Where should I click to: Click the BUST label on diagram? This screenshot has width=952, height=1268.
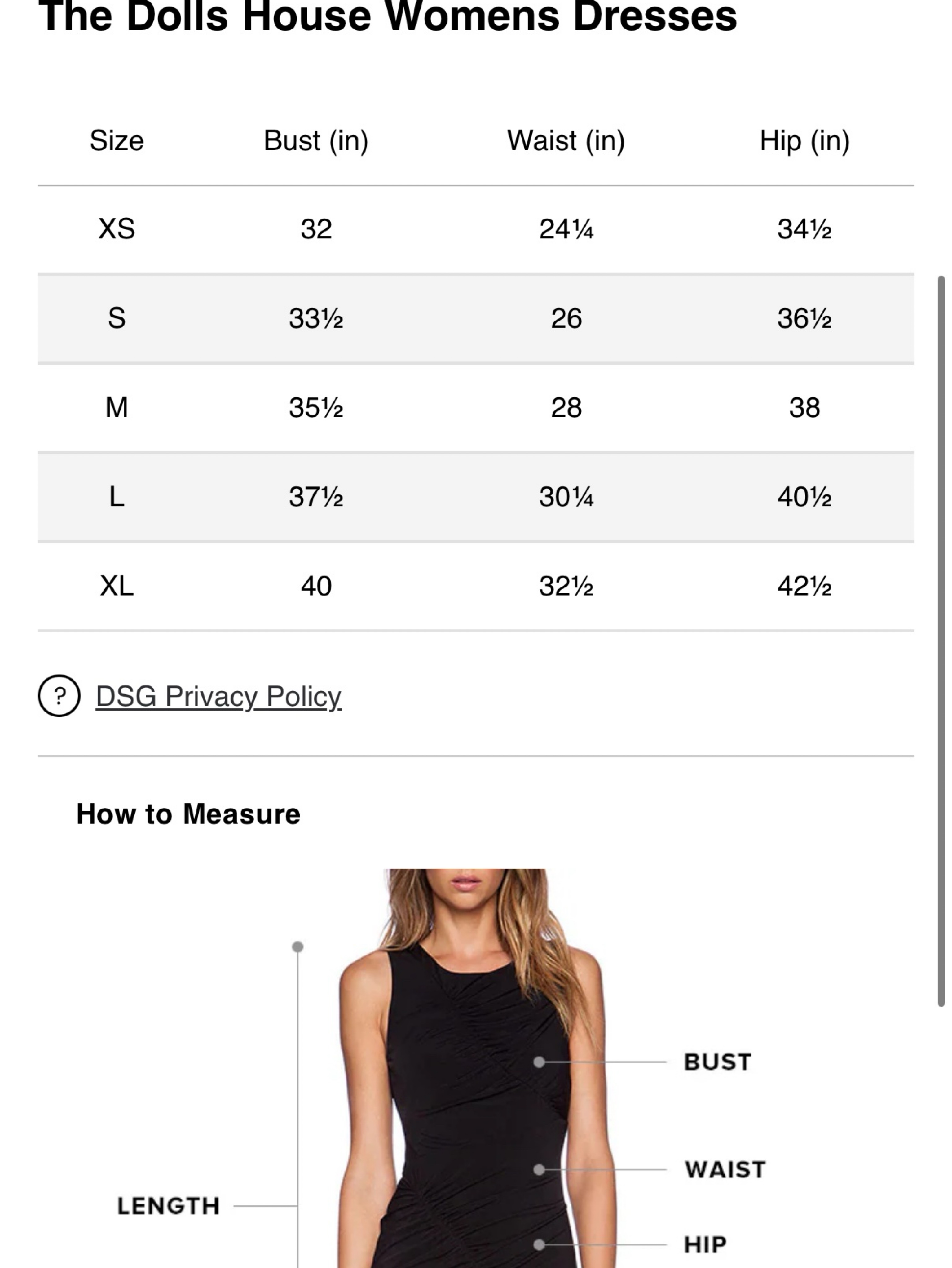(x=717, y=1062)
